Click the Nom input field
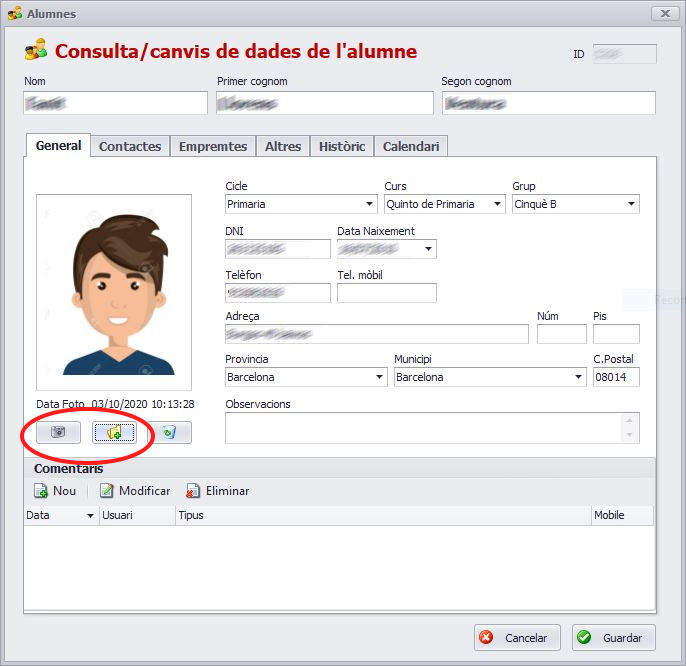Screen dimensions: 686x666 116,103
